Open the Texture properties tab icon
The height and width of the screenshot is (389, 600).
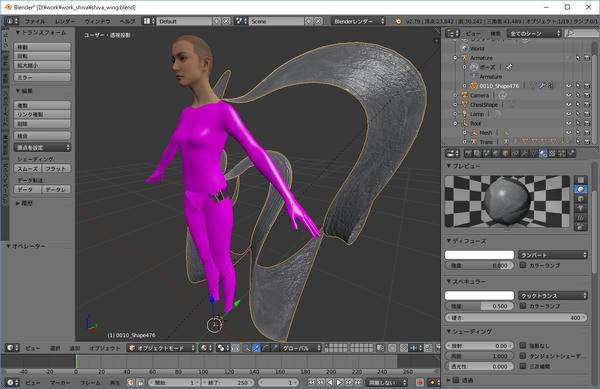[553, 153]
